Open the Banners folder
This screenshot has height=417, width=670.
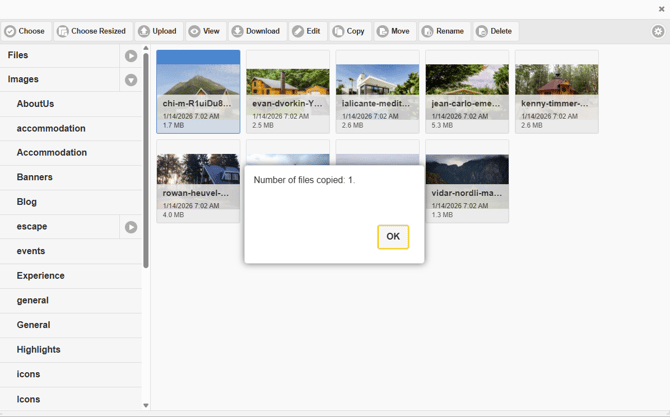(x=71, y=177)
